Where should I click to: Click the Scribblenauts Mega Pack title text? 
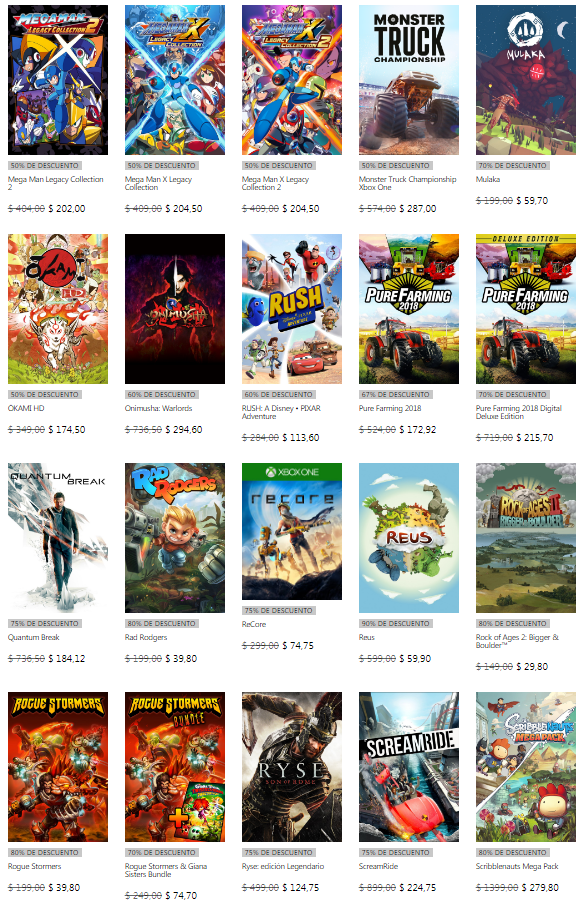(x=517, y=866)
